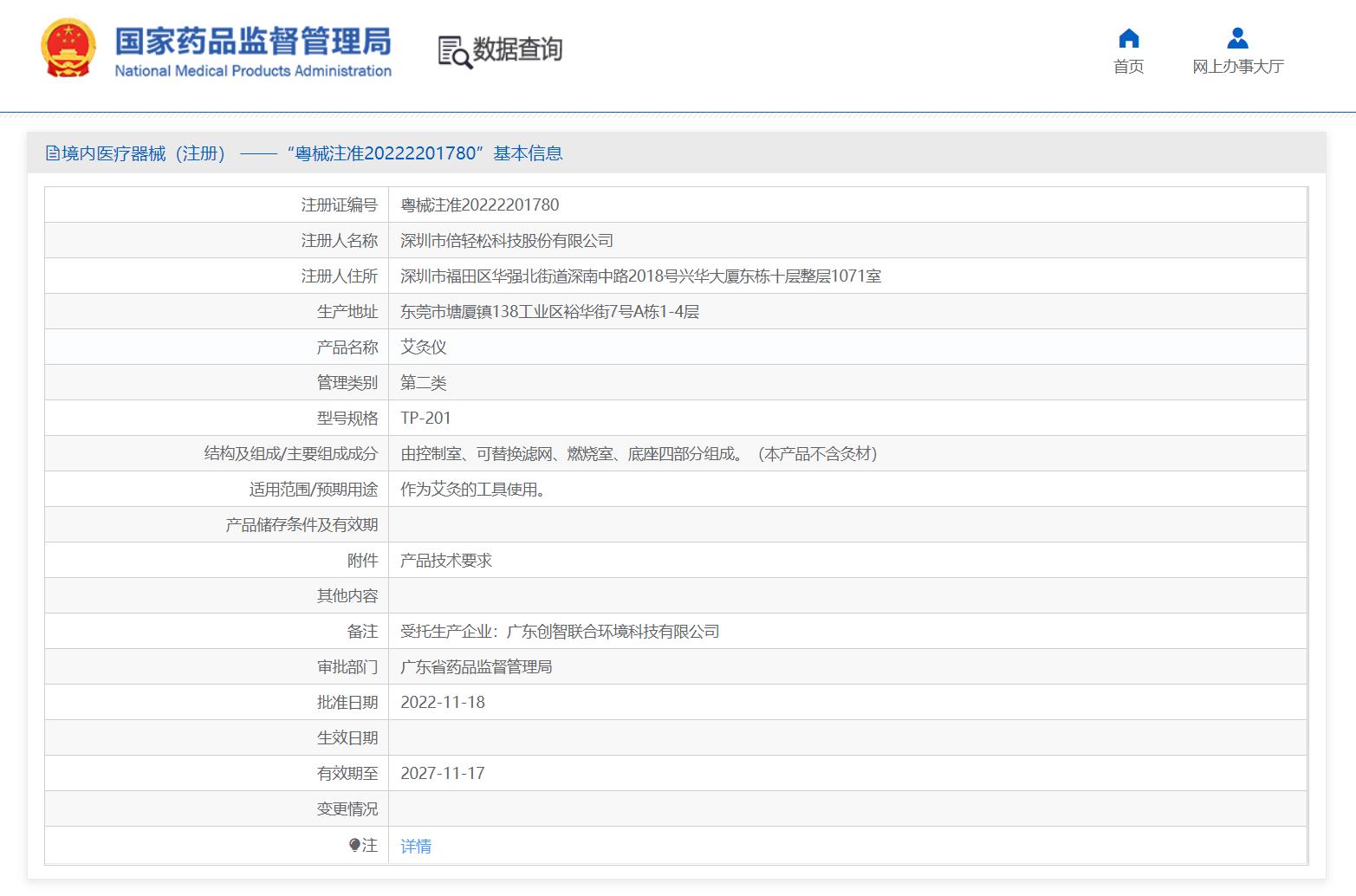The height and width of the screenshot is (896, 1356).
Task: Click the 数据查询 magnifier document icon
Action: click(x=454, y=52)
